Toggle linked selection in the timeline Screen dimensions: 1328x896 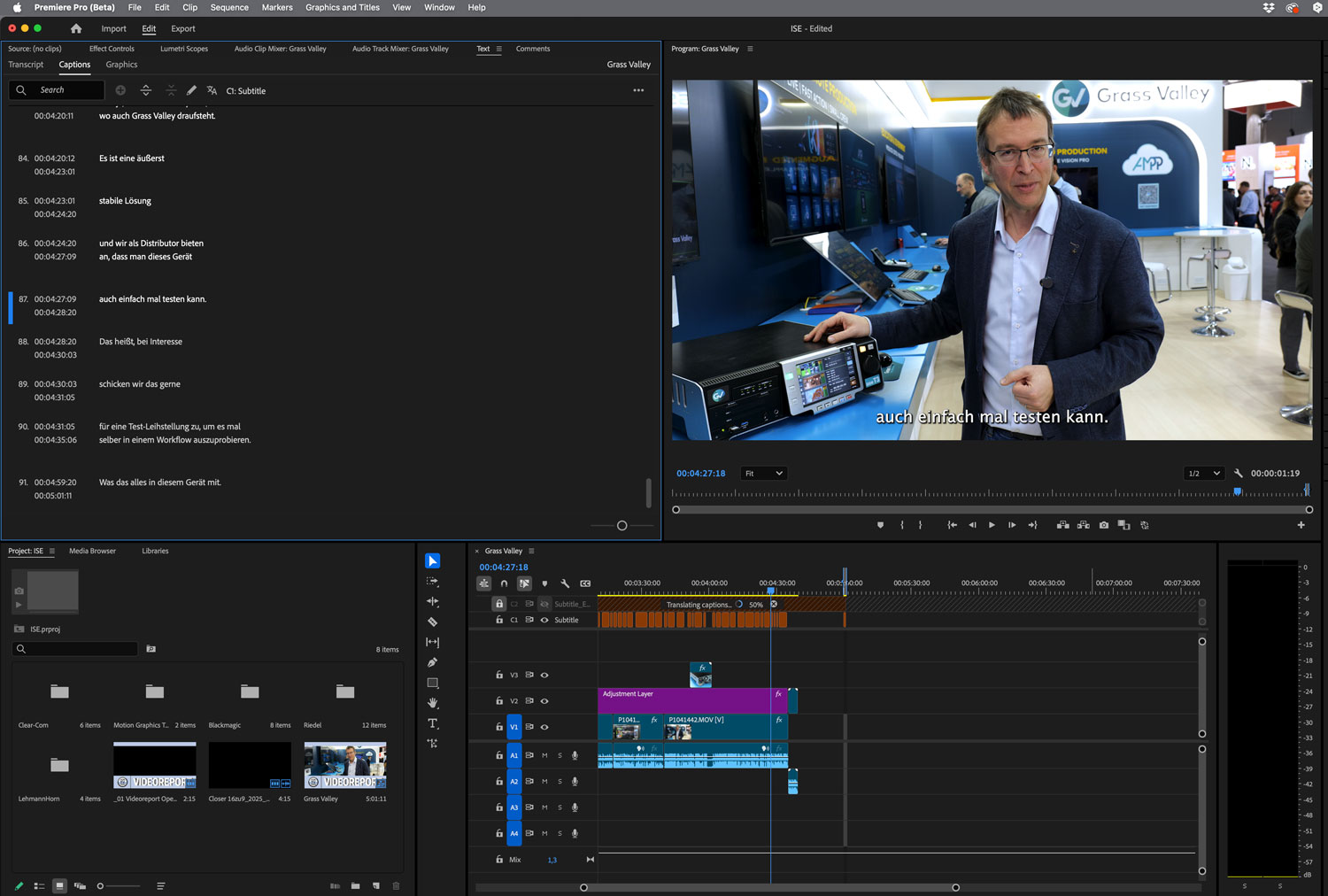click(x=524, y=583)
